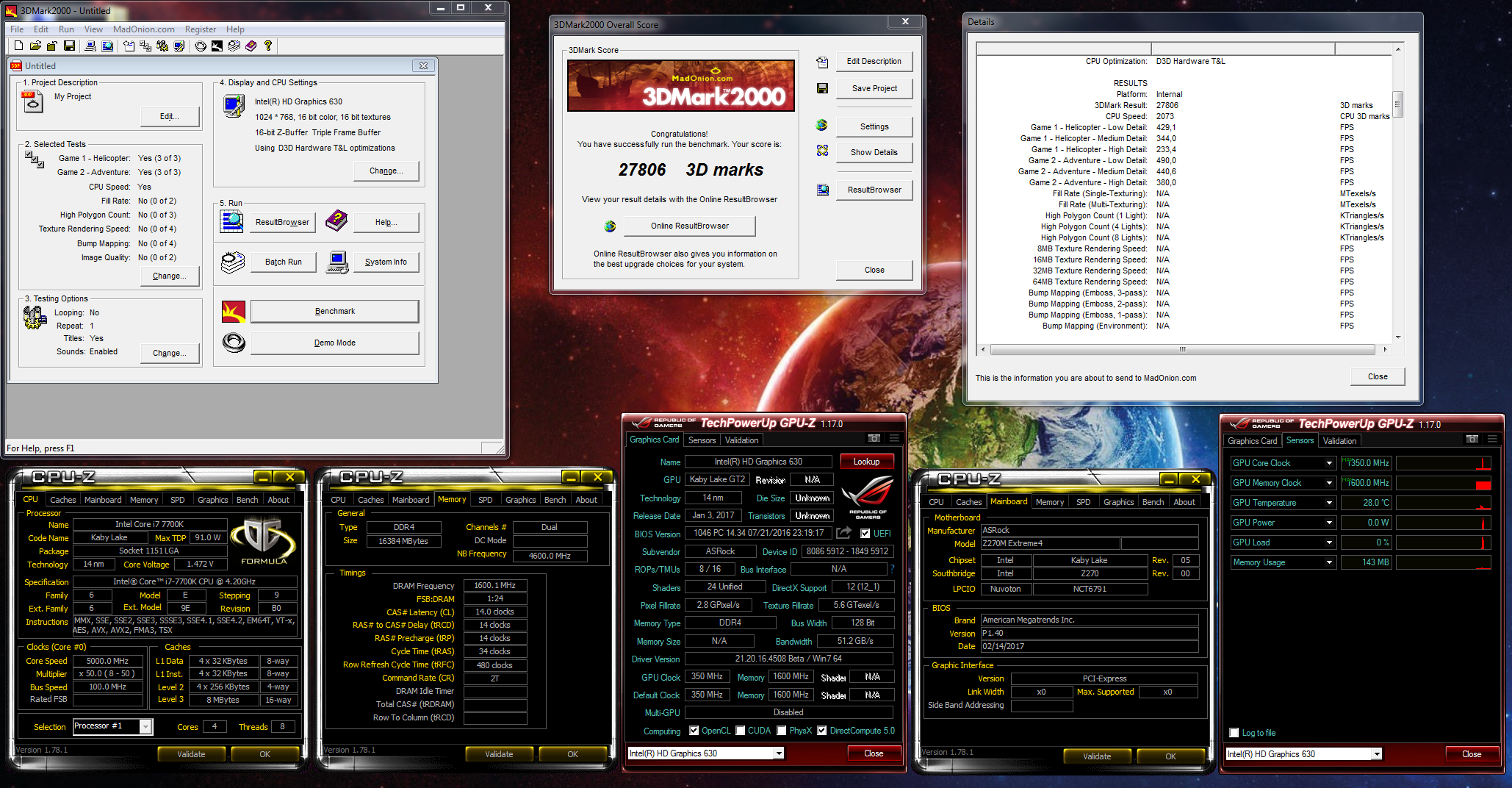Expand the GPU Temperature sensor dropdown
1512x788 pixels.
(1329, 503)
